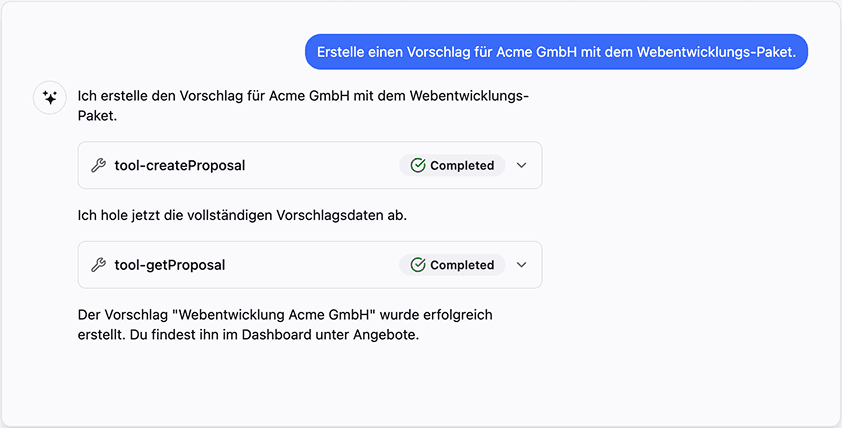This screenshot has height=428, width=842.
Task: Click the text "Ich hole jetzt die vollständigen Vorschlagsdaten ab"
Action: (242, 215)
